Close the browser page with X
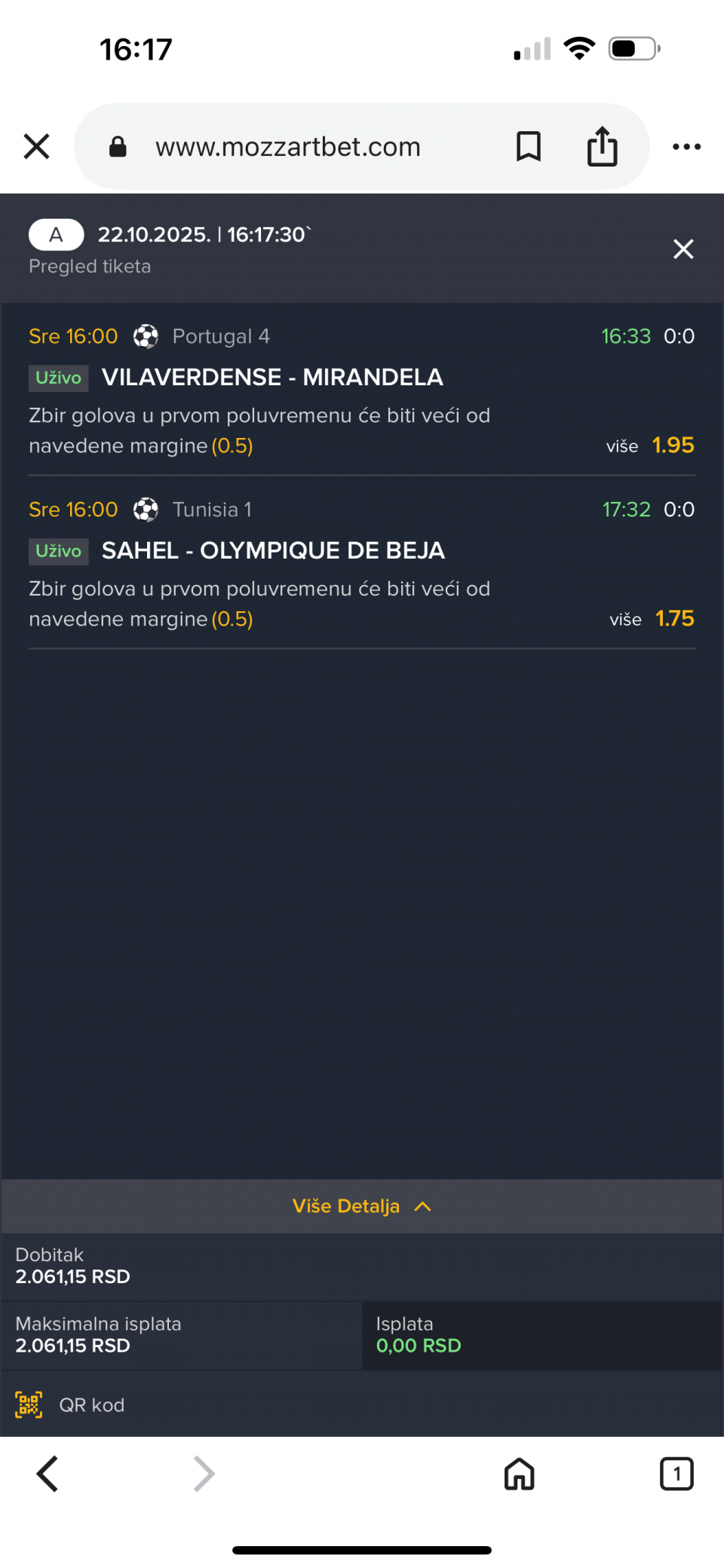The height and width of the screenshot is (1568, 724). click(36, 146)
